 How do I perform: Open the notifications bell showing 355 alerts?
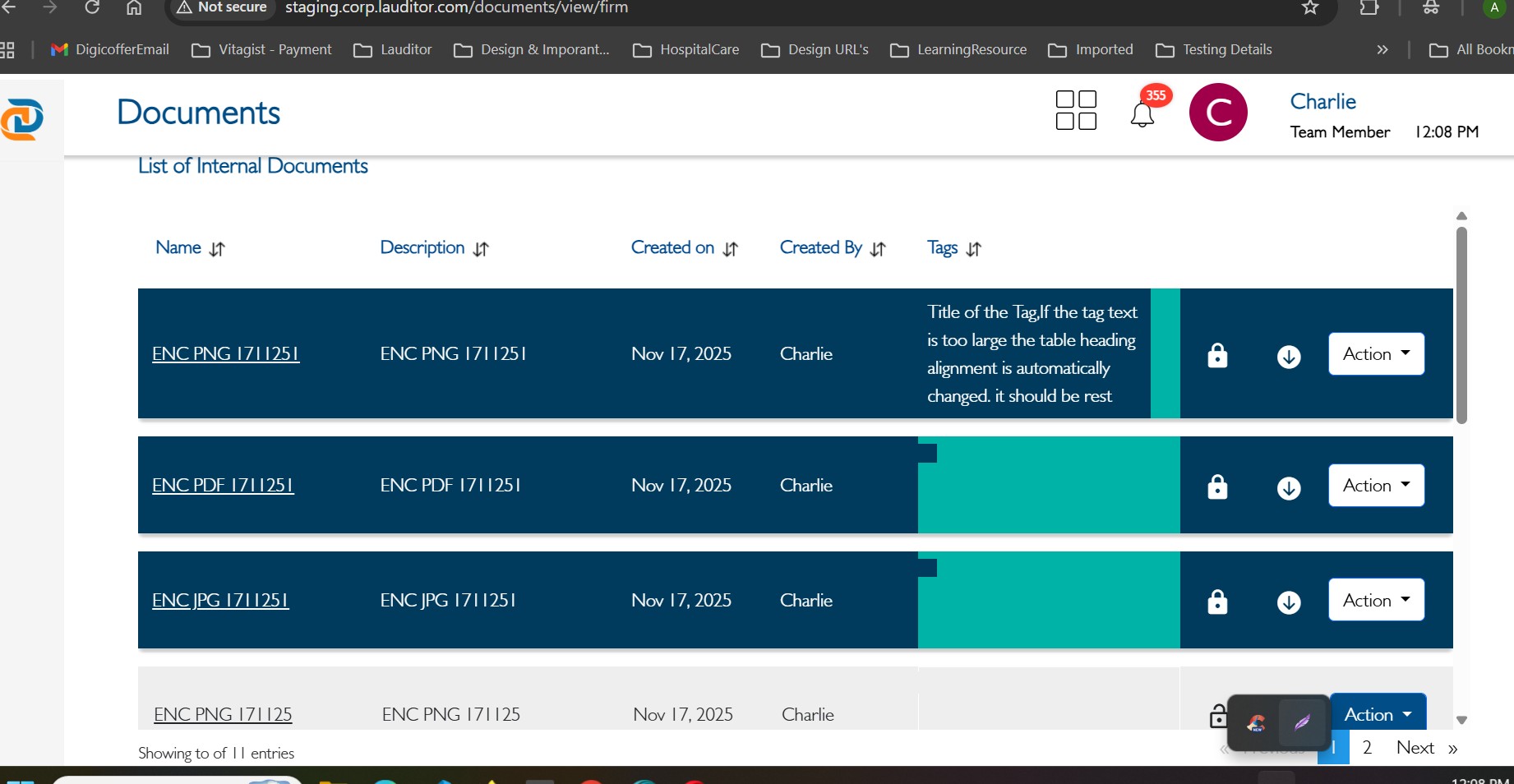[1142, 114]
